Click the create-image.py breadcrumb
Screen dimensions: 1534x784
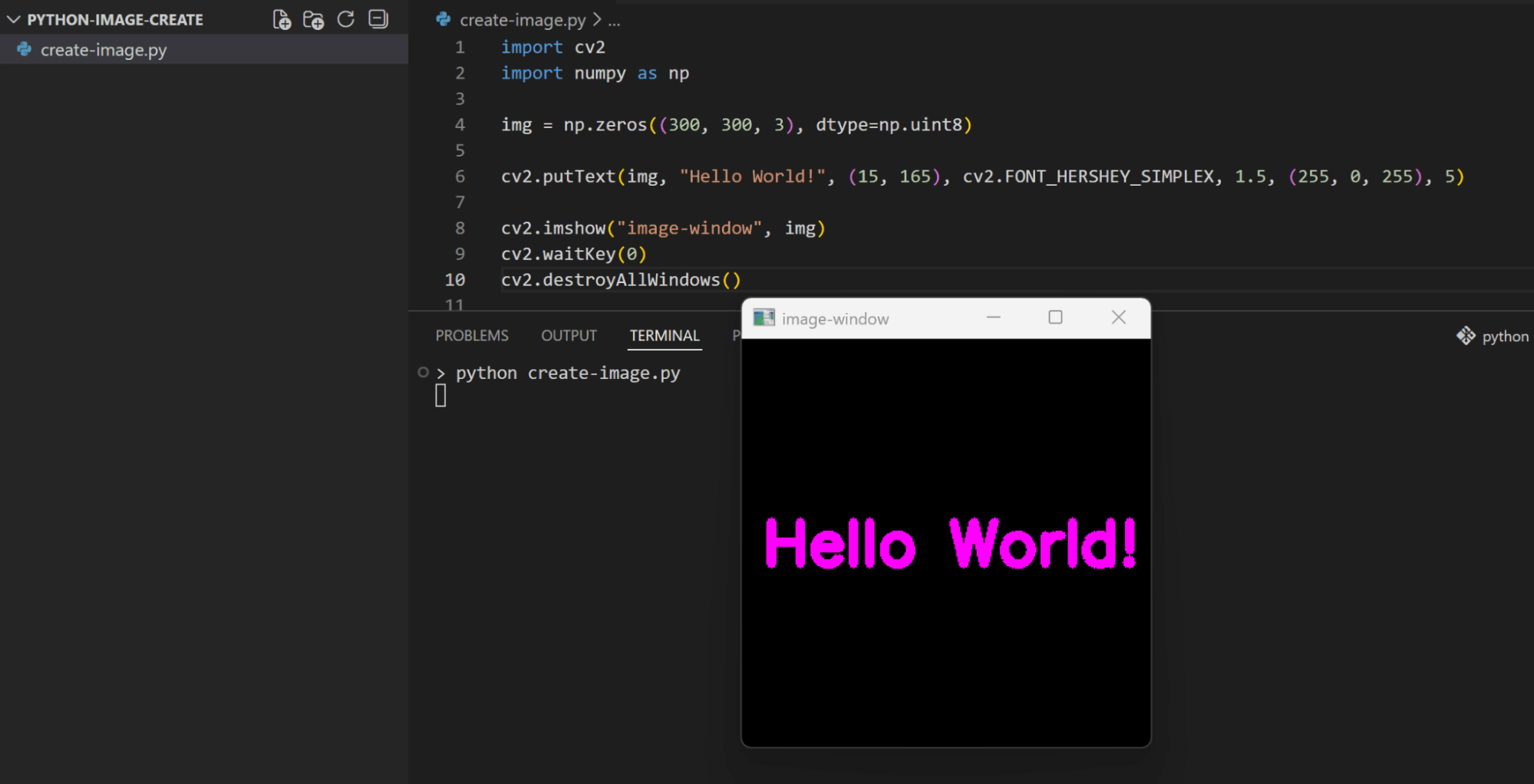(x=522, y=21)
